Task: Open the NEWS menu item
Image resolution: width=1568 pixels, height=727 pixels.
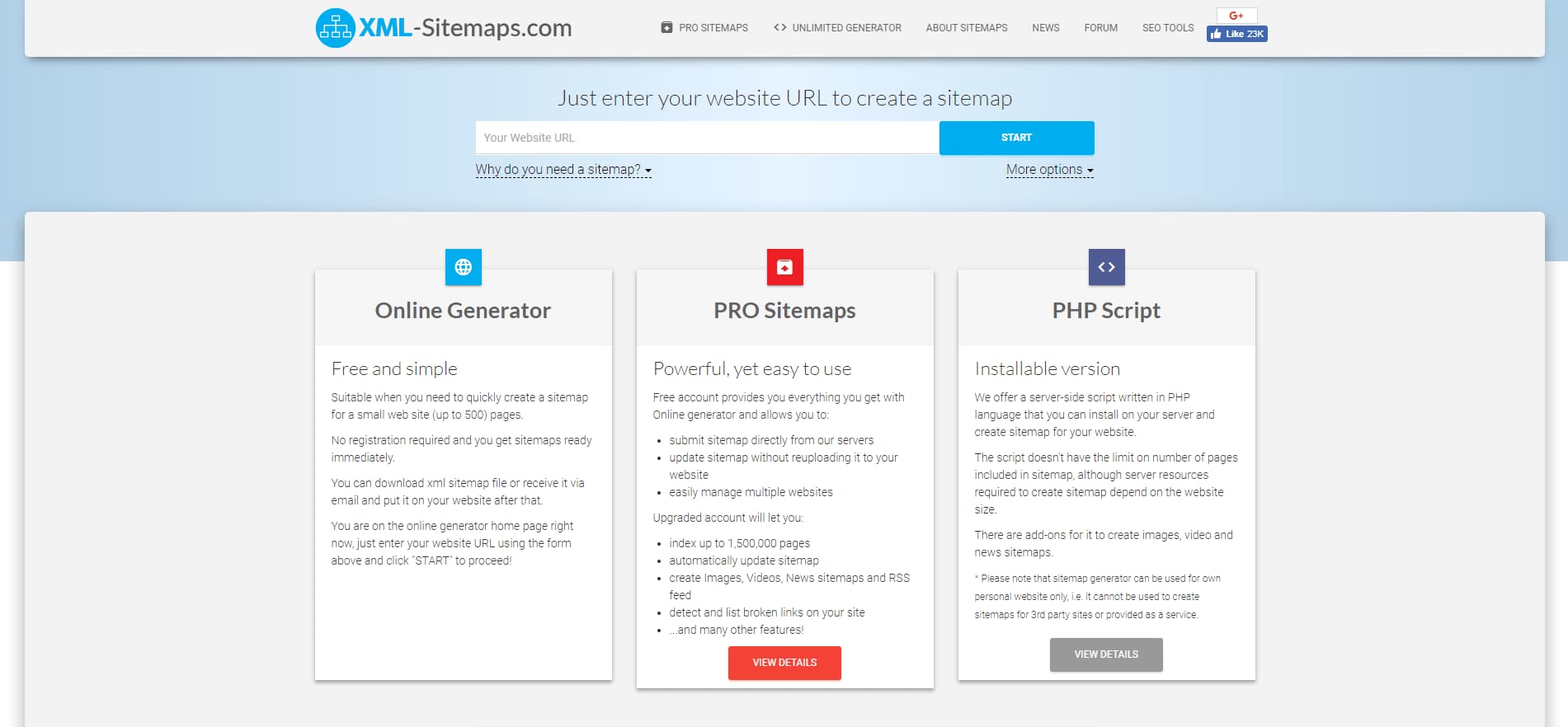Action: point(1045,27)
